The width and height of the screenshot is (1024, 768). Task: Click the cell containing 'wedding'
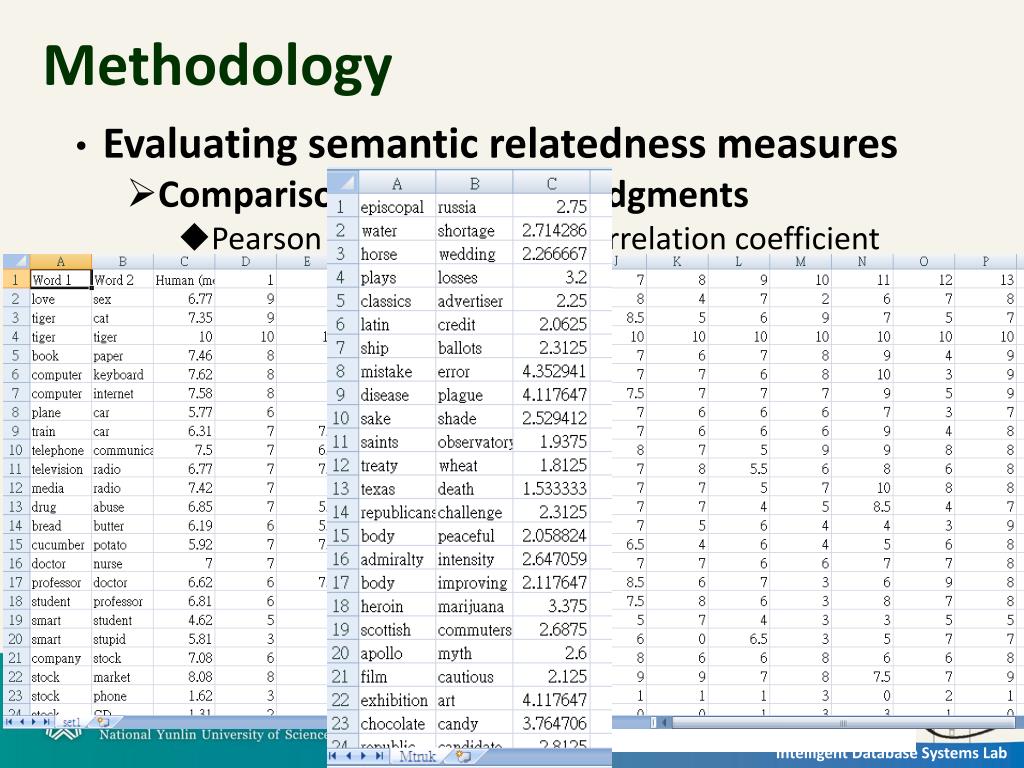(x=475, y=253)
